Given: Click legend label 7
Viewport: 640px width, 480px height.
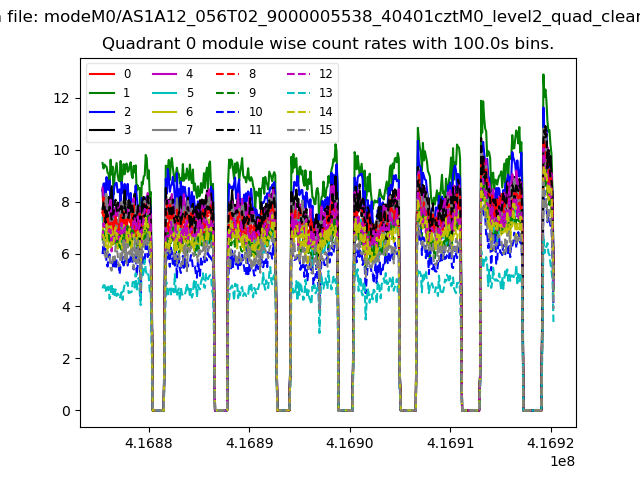Looking at the screenshot, I should [x=189, y=130].
